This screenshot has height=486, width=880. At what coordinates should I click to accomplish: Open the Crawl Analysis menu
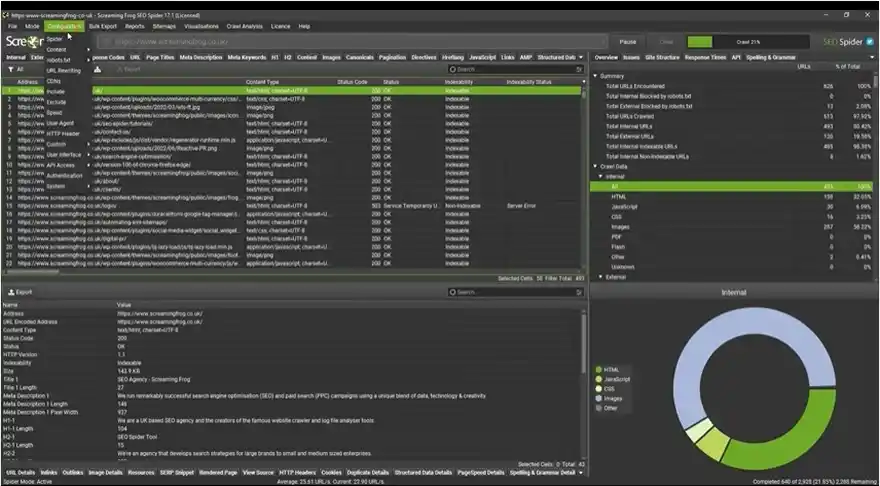click(x=244, y=26)
